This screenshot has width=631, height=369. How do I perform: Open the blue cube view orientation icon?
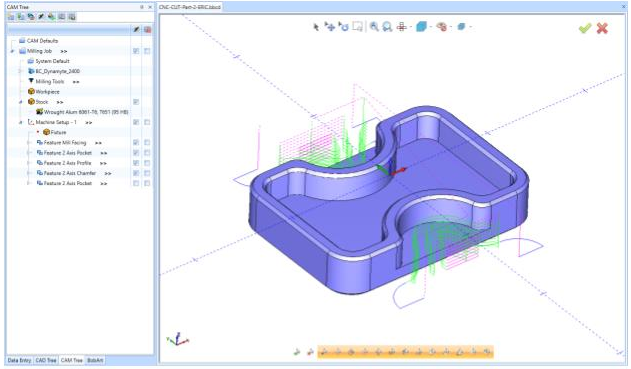pyautogui.click(x=421, y=27)
